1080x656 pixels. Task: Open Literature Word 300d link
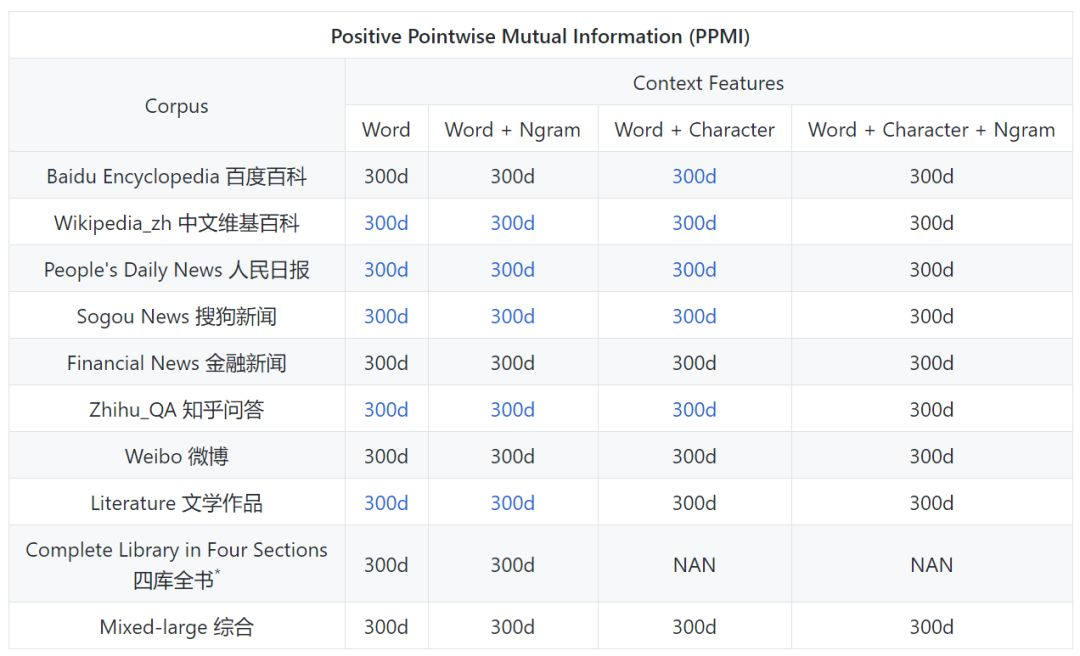386,503
